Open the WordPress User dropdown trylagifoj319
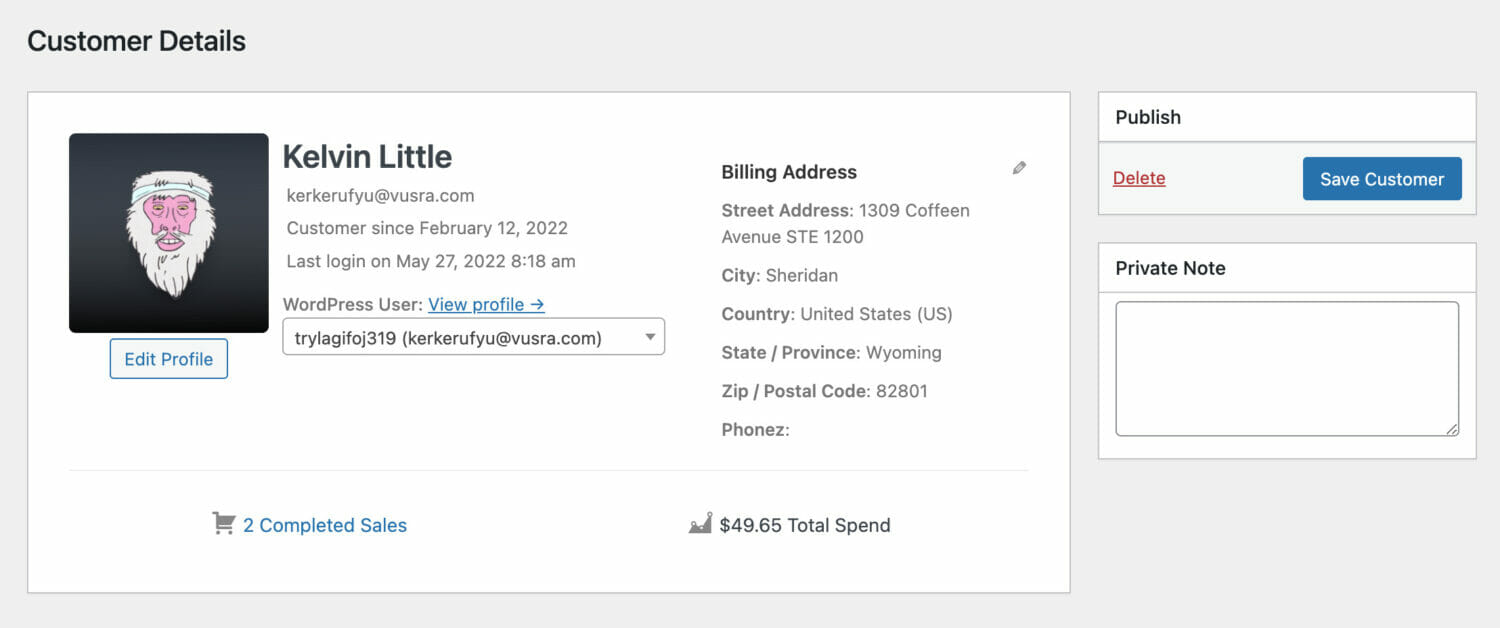Viewport: 1500px width, 628px height. click(474, 338)
